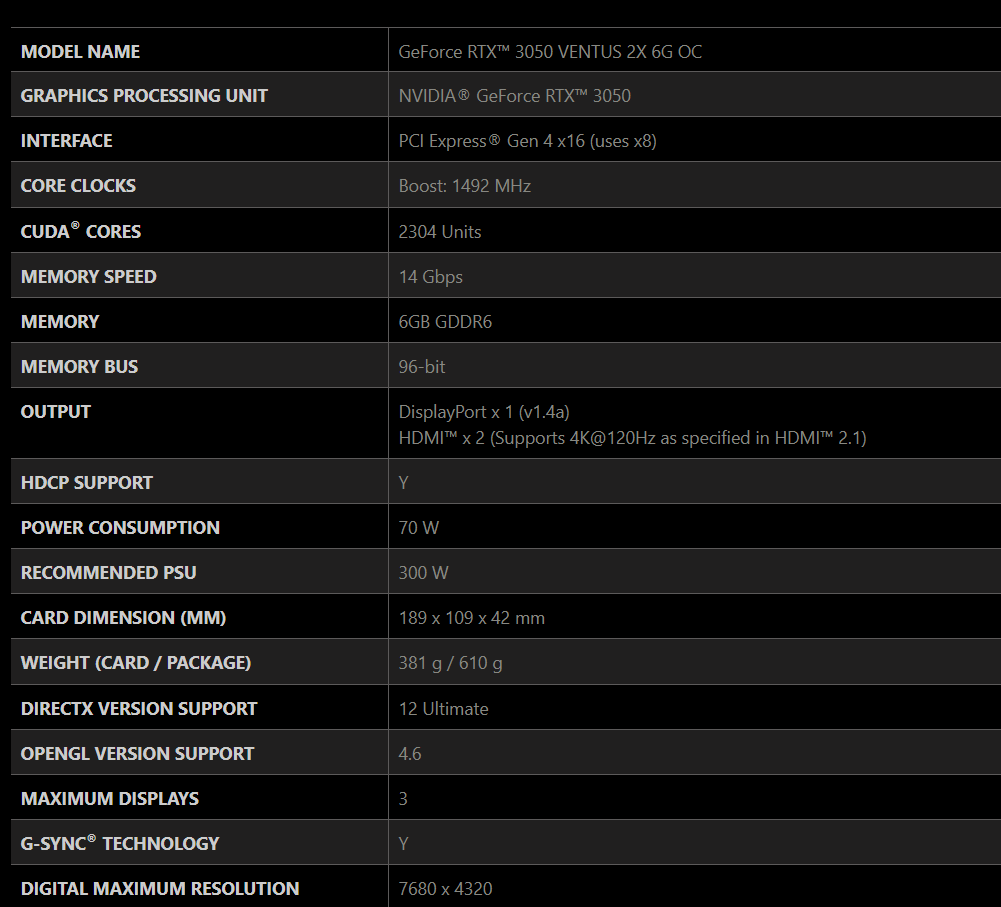Click the MEMORY BUS label
The image size is (1001, 907).
[79, 367]
